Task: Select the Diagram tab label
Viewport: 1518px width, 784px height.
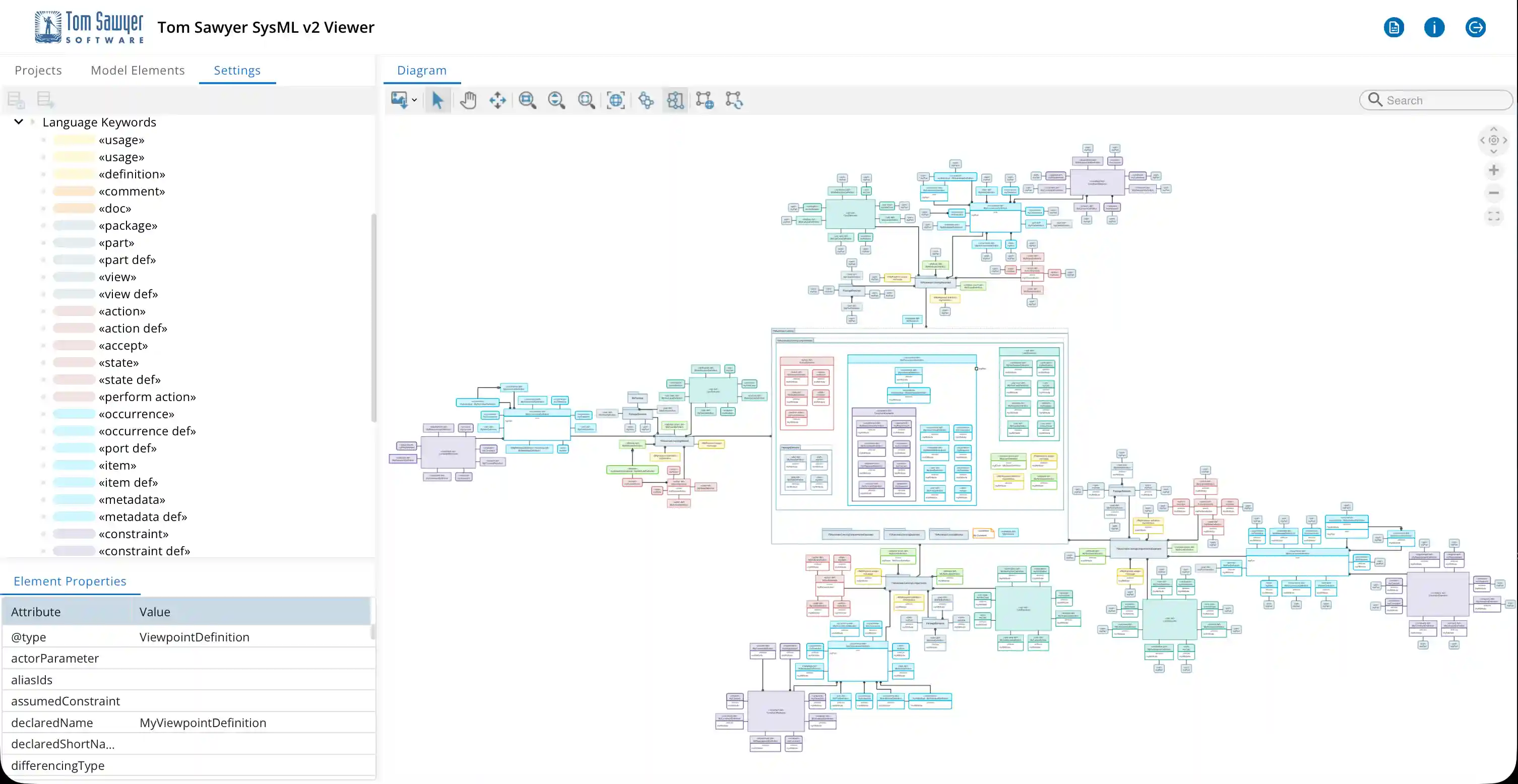Action: click(421, 70)
